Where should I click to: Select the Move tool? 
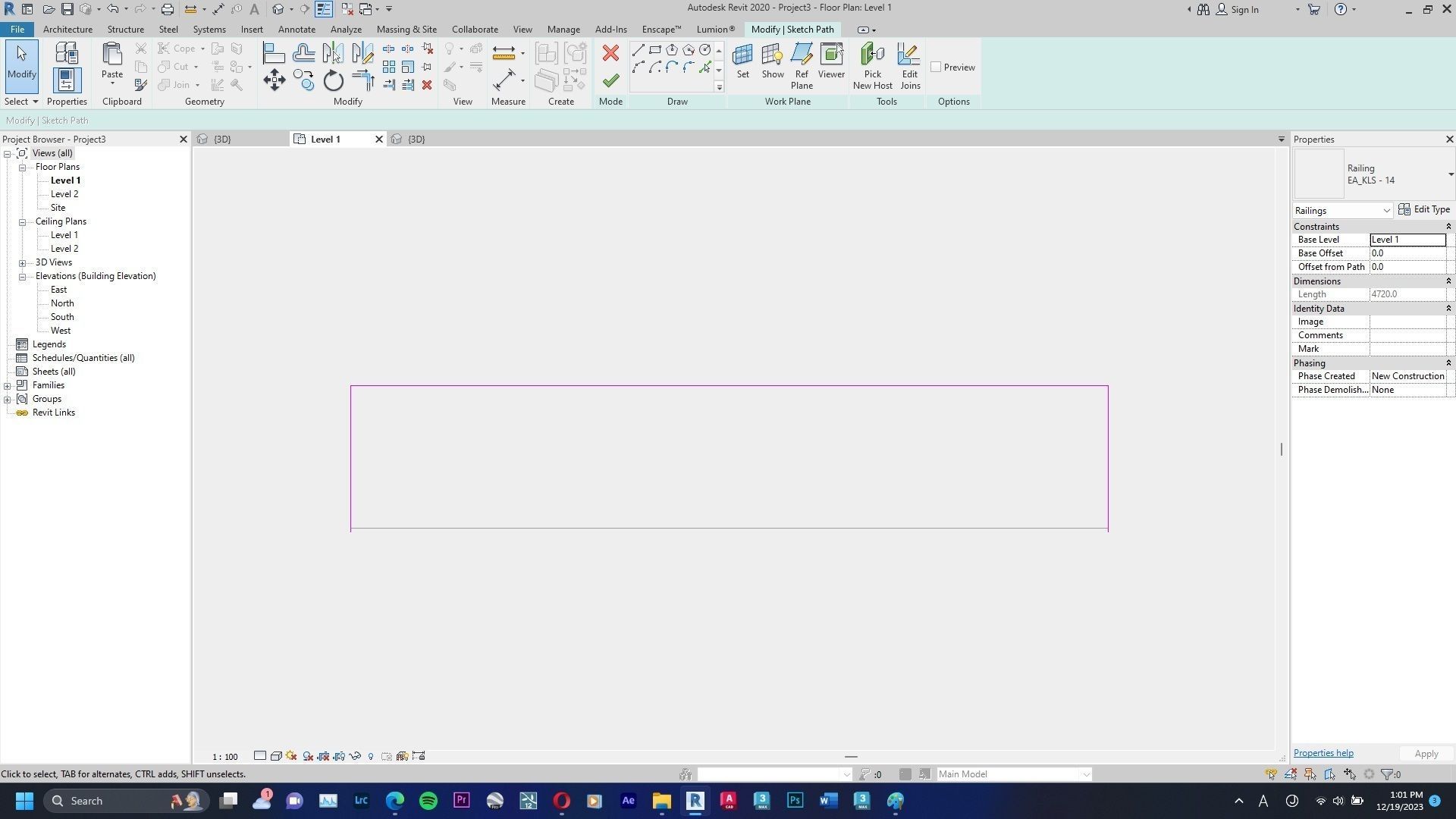point(275,80)
